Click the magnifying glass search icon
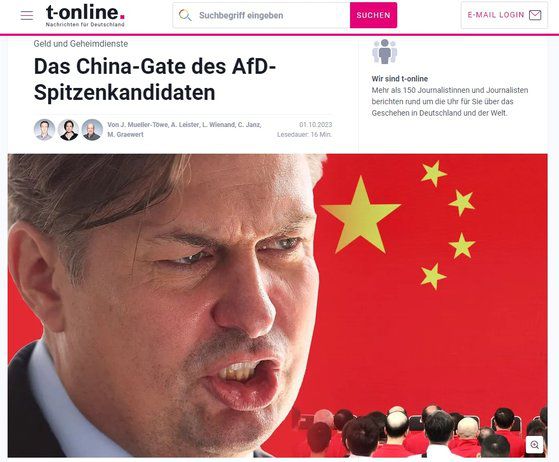The height and width of the screenshot is (462, 559). [x=185, y=15]
